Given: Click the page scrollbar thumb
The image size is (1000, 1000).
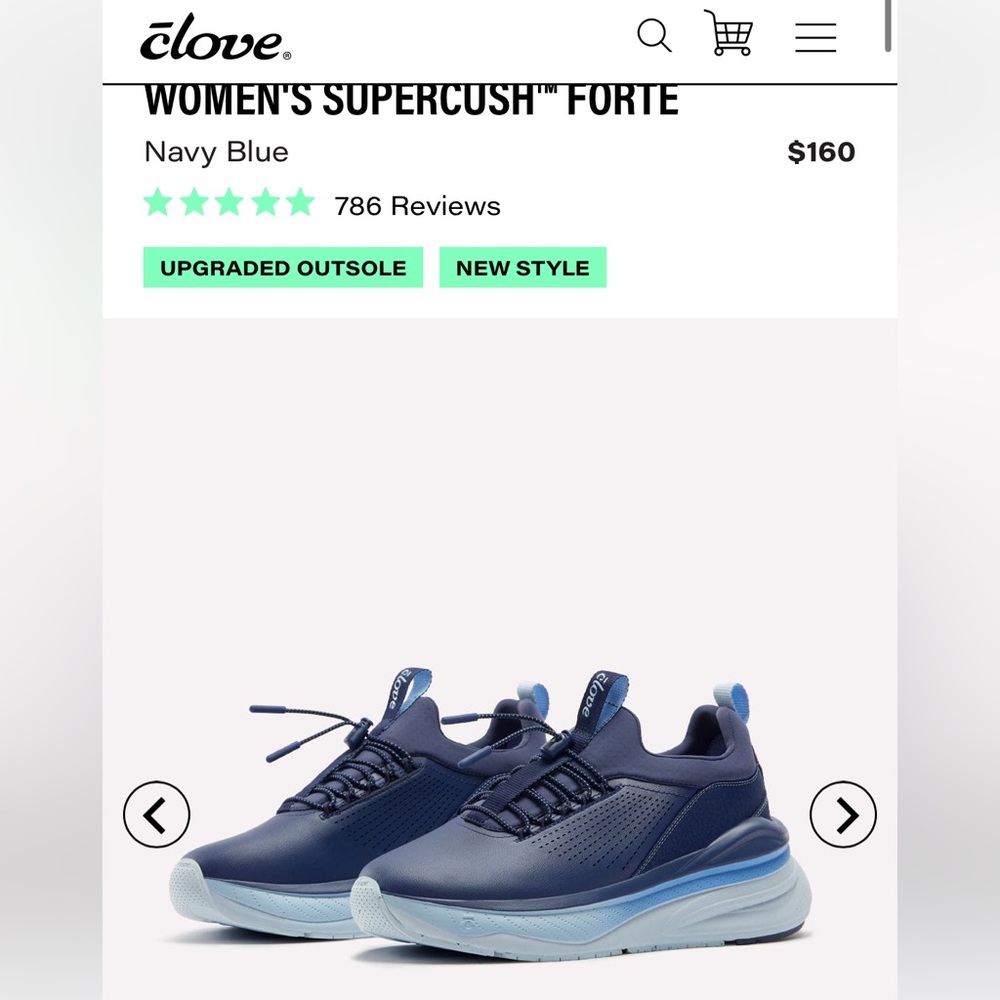Looking at the screenshot, I should click(x=887, y=26).
